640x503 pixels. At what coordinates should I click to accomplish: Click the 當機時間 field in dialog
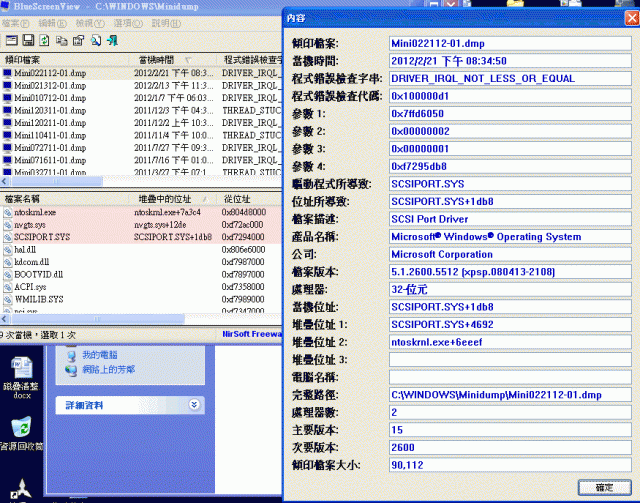pos(510,61)
